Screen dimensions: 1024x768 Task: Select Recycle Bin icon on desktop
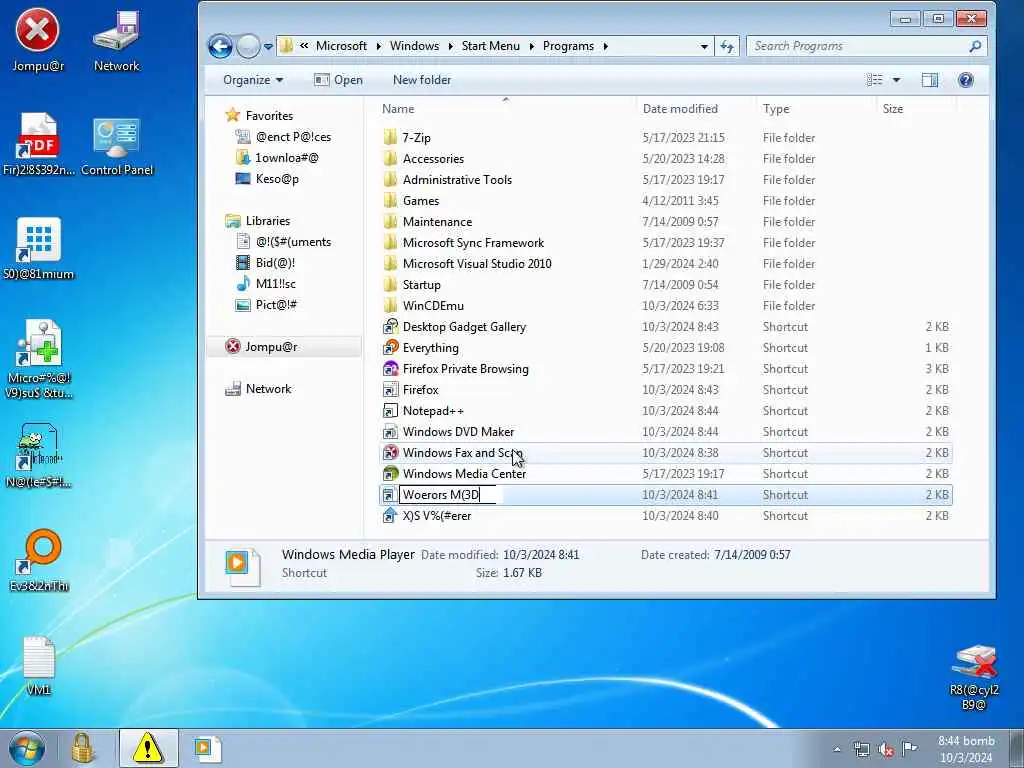[974, 678]
